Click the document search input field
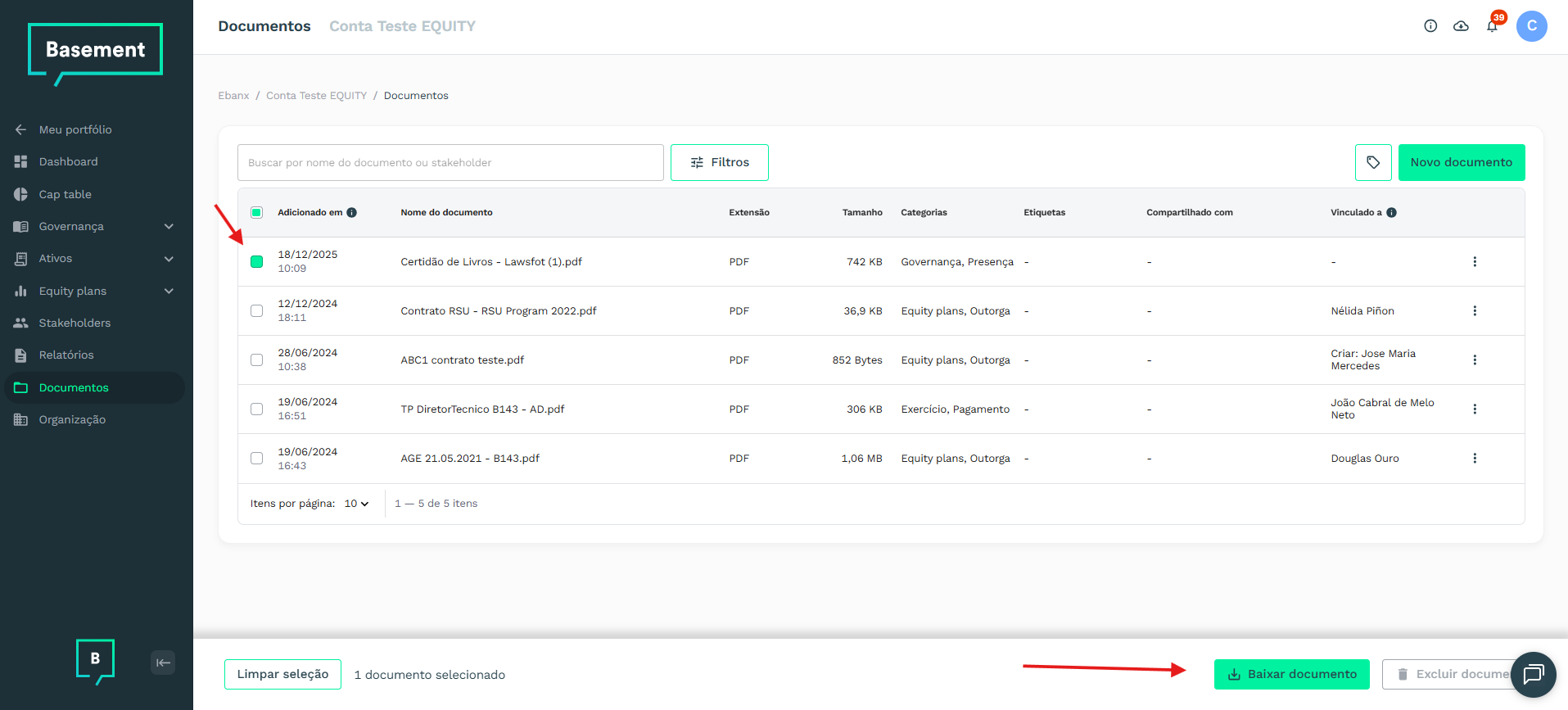The width and height of the screenshot is (1568, 710). (x=450, y=163)
